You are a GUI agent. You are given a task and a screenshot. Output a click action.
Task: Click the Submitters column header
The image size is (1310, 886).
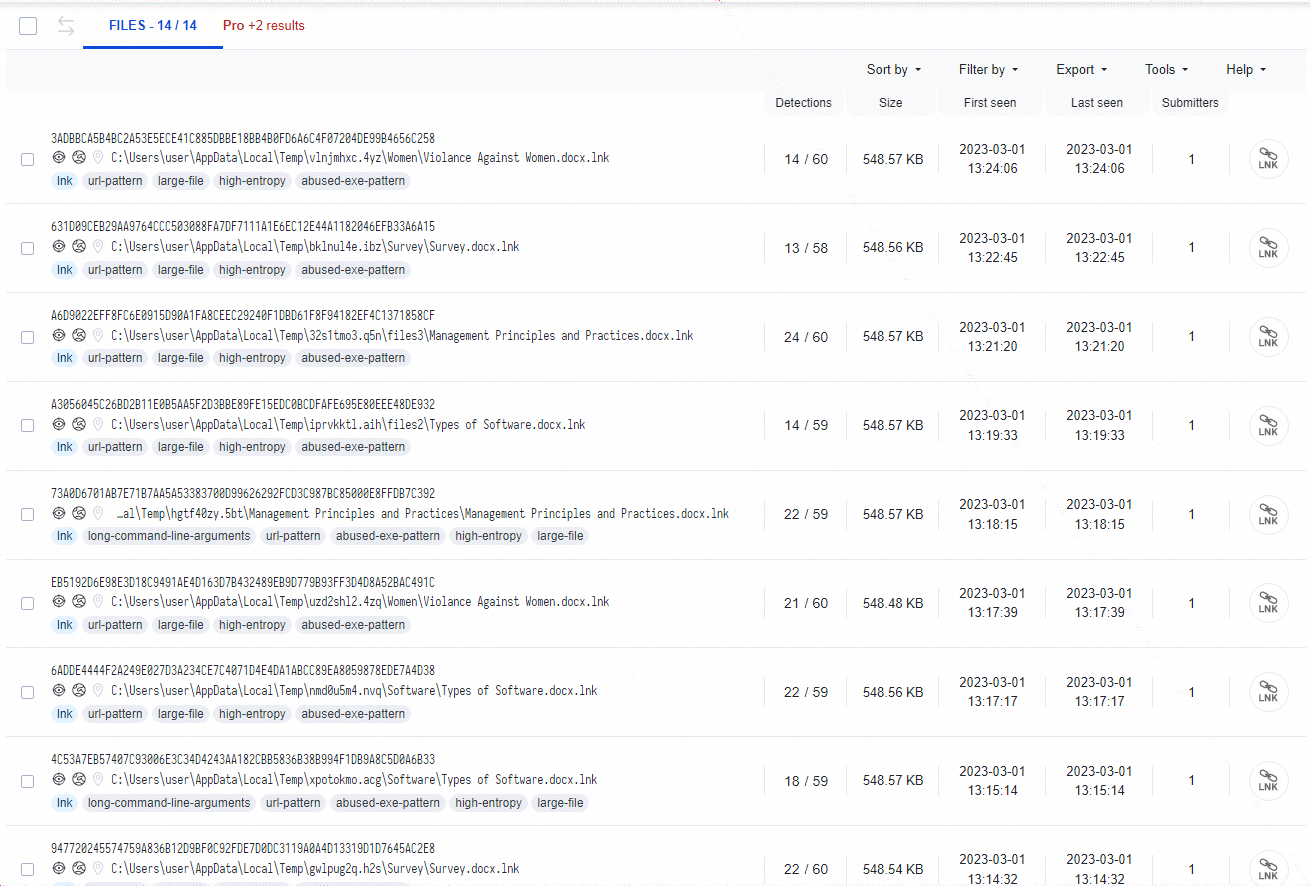click(1190, 102)
